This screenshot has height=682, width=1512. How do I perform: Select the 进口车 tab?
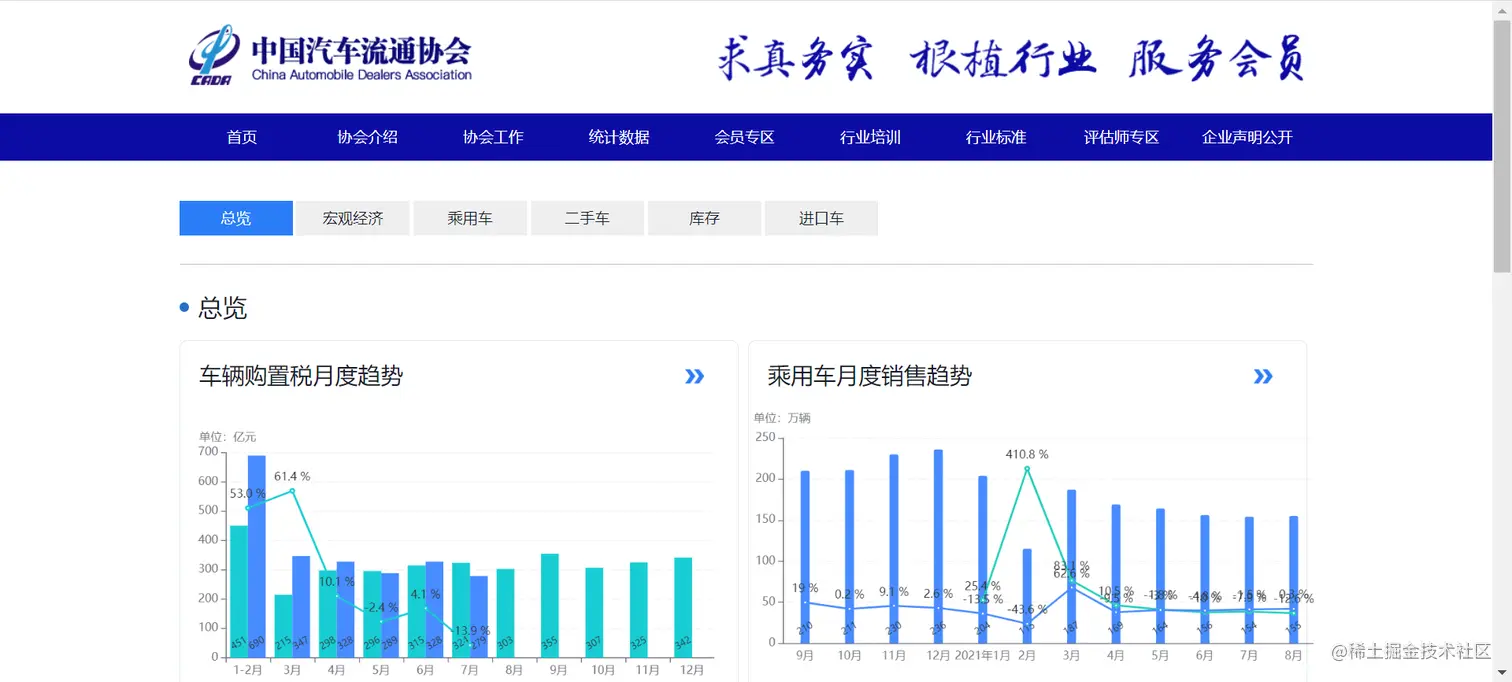coord(821,218)
